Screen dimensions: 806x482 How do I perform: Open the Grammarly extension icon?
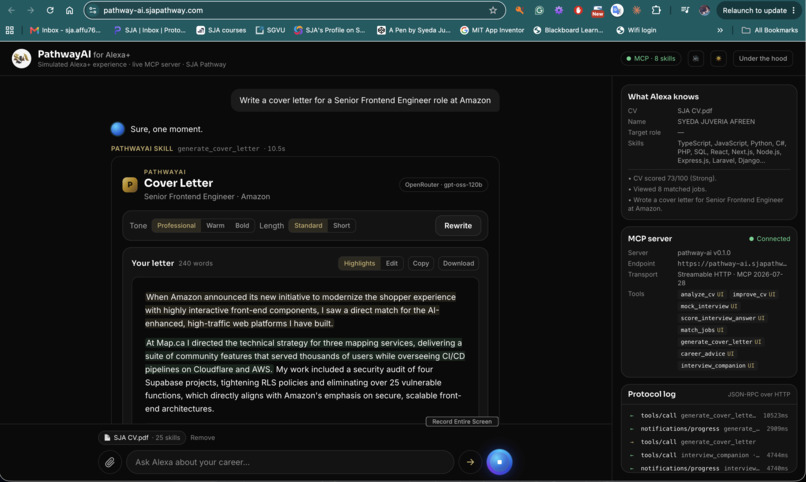click(539, 10)
